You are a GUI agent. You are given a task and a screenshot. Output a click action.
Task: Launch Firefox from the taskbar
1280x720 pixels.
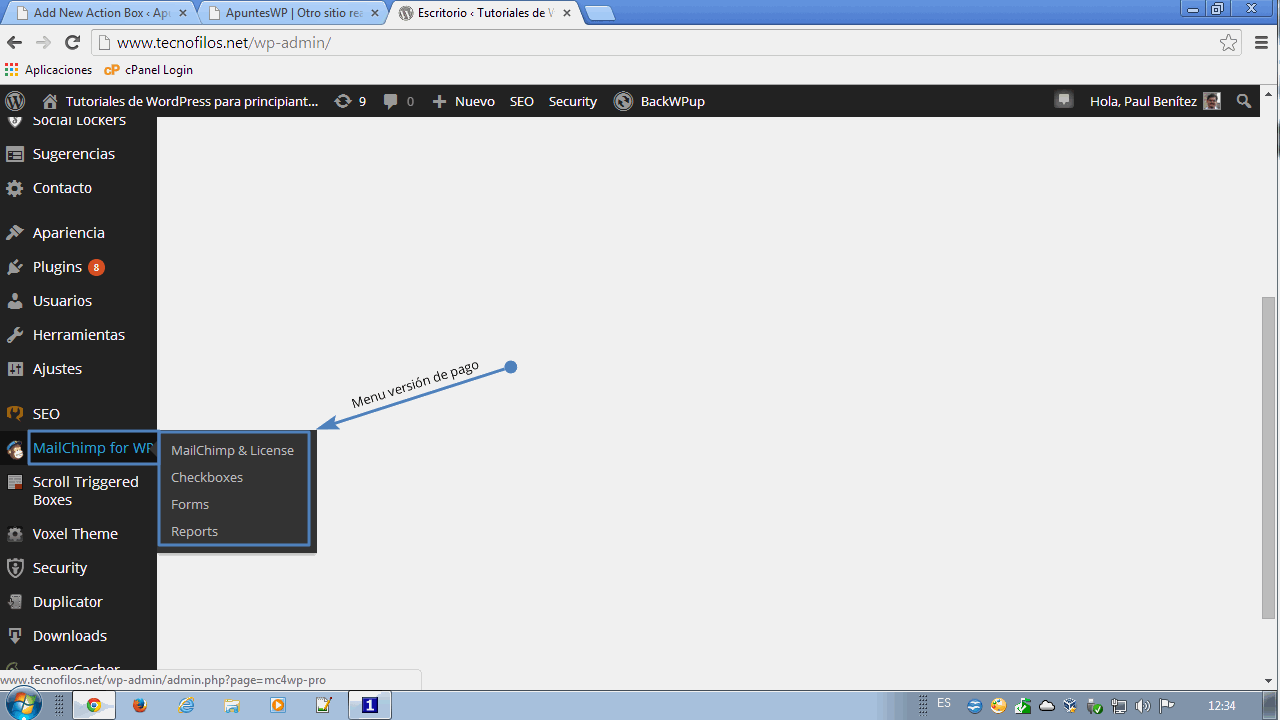click(x=139, y=705)
